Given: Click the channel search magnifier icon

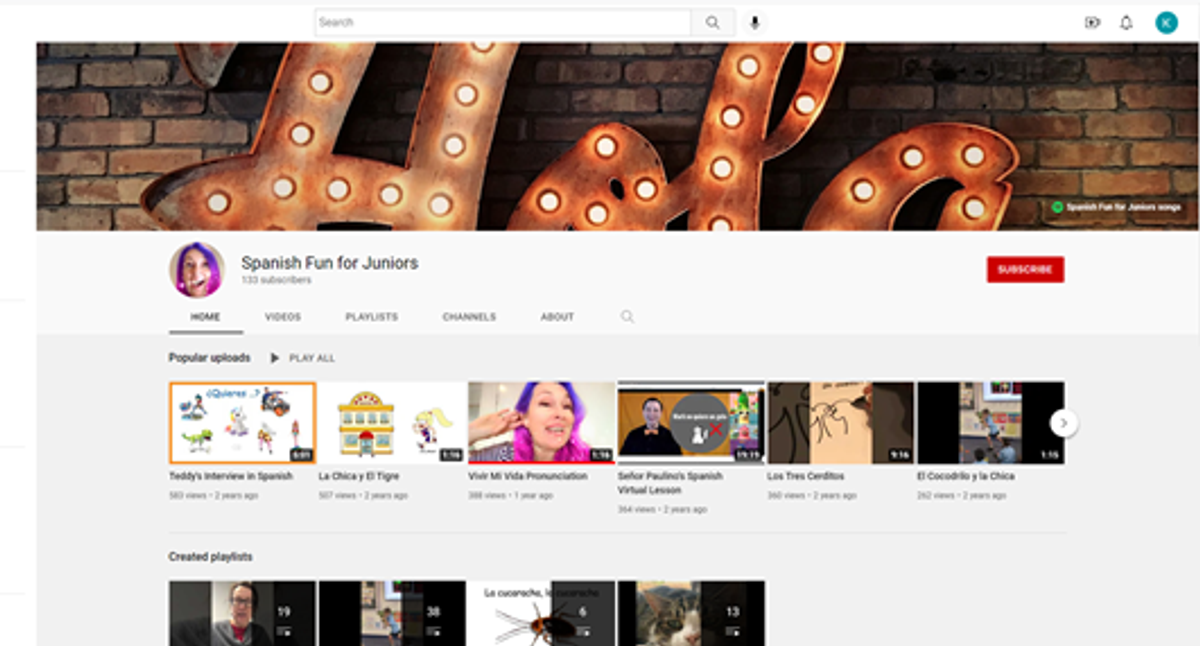Looking at the screenshot, I should (x=627, y=317).
